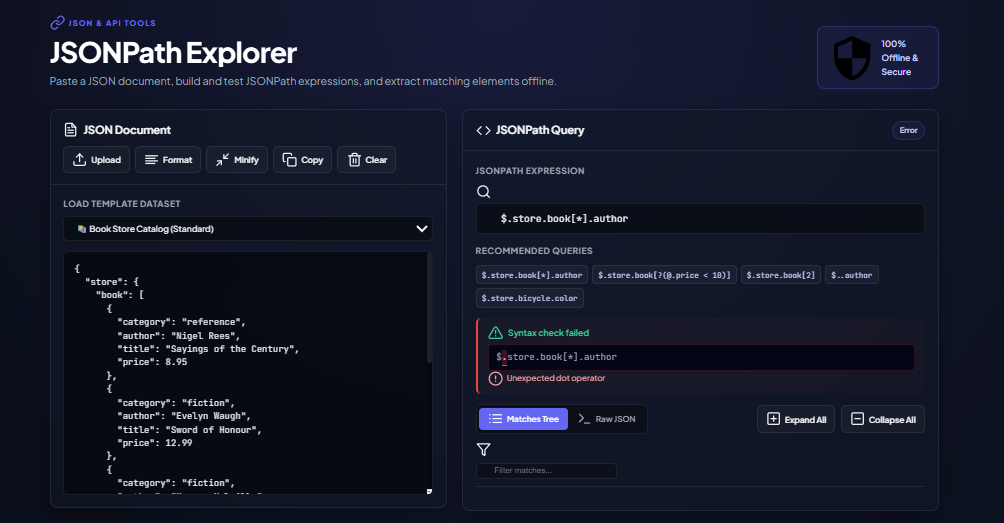
Task: Expand All matches
Action: 796,419
